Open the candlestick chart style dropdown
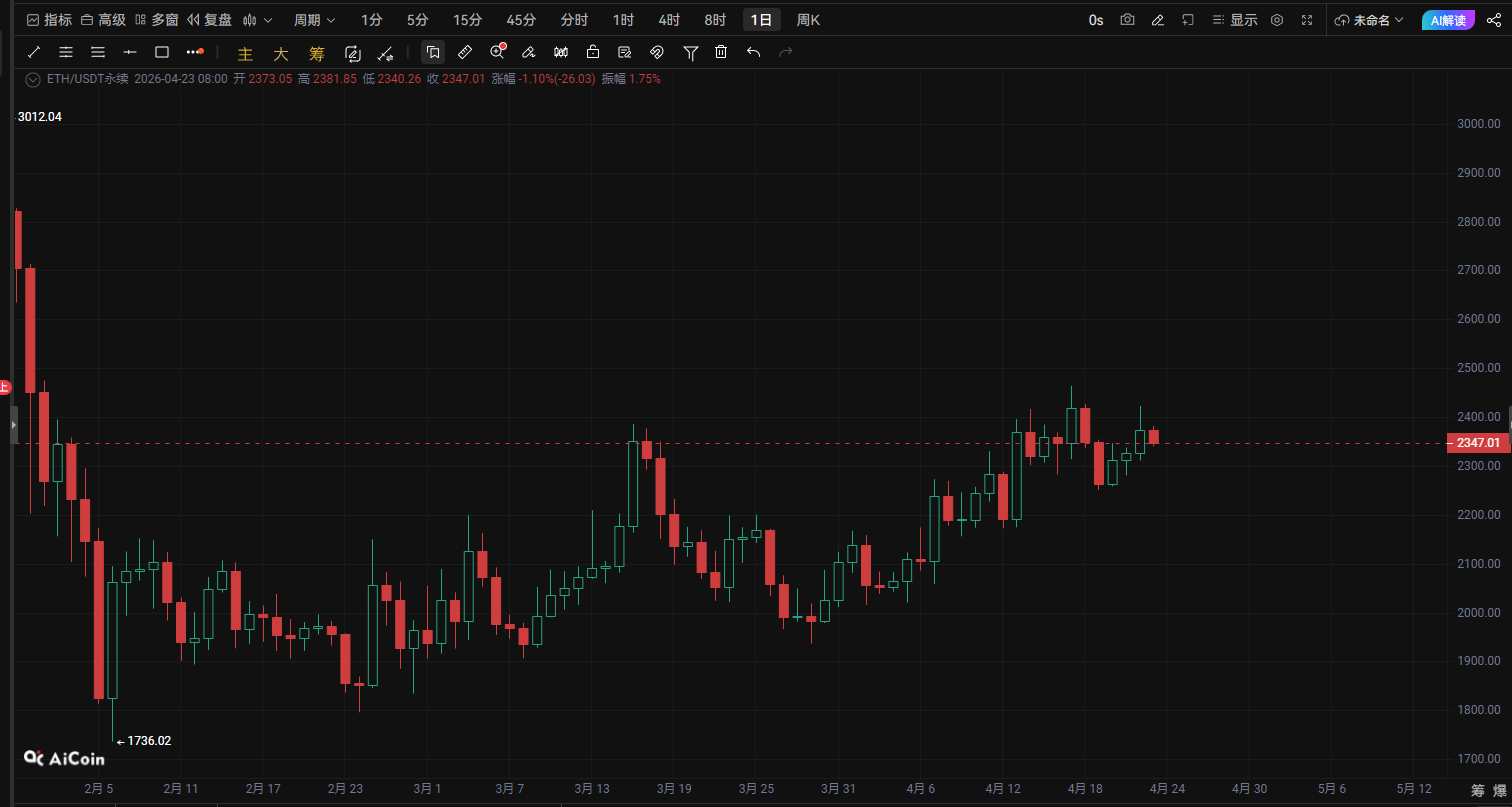The image size is (1512, 807). click(x=257, y=20)
